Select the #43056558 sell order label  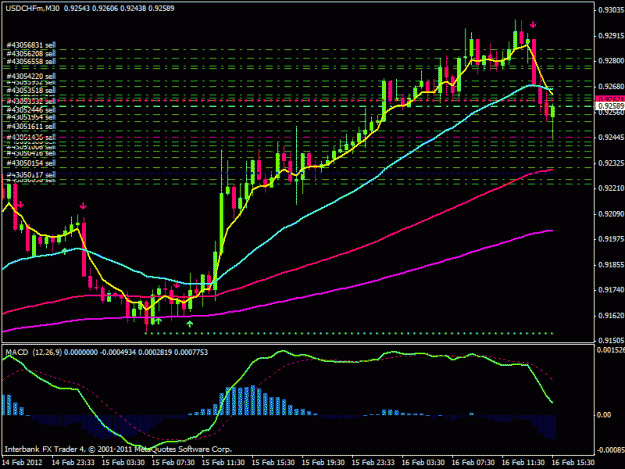click(x=31, y=61)
